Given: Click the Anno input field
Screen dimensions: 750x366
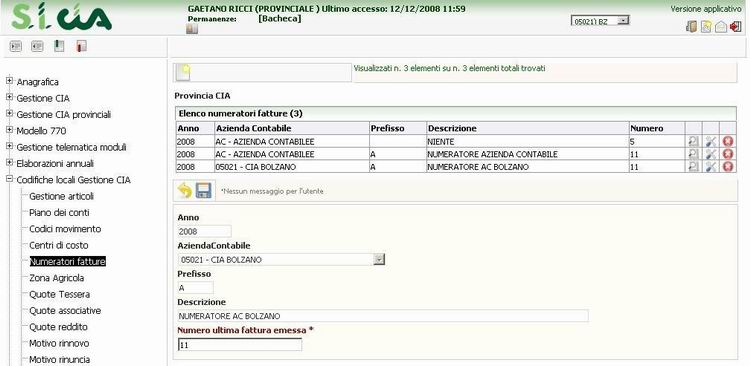Looking at the screenshot, I should pyautogui.click(x=204, y=232).
